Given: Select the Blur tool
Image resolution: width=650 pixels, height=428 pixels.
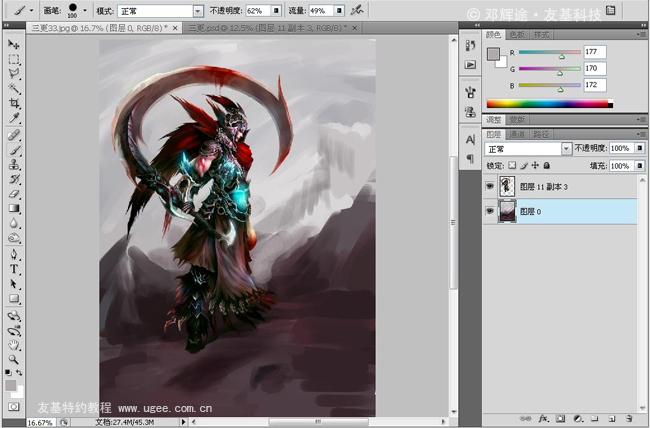Looking at the screenshot, I should click(14, 223).
